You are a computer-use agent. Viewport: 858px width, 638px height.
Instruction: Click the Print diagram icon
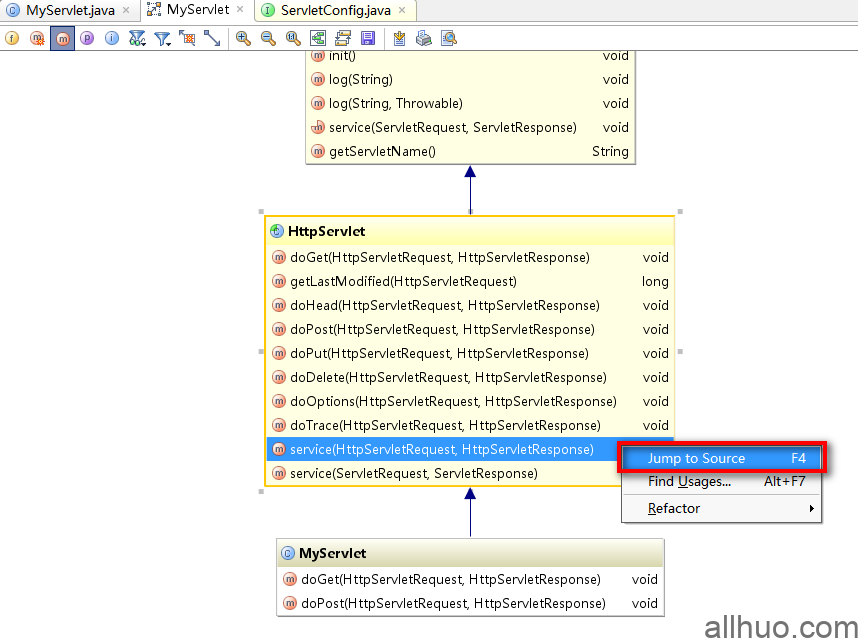[x=424, y=38]
